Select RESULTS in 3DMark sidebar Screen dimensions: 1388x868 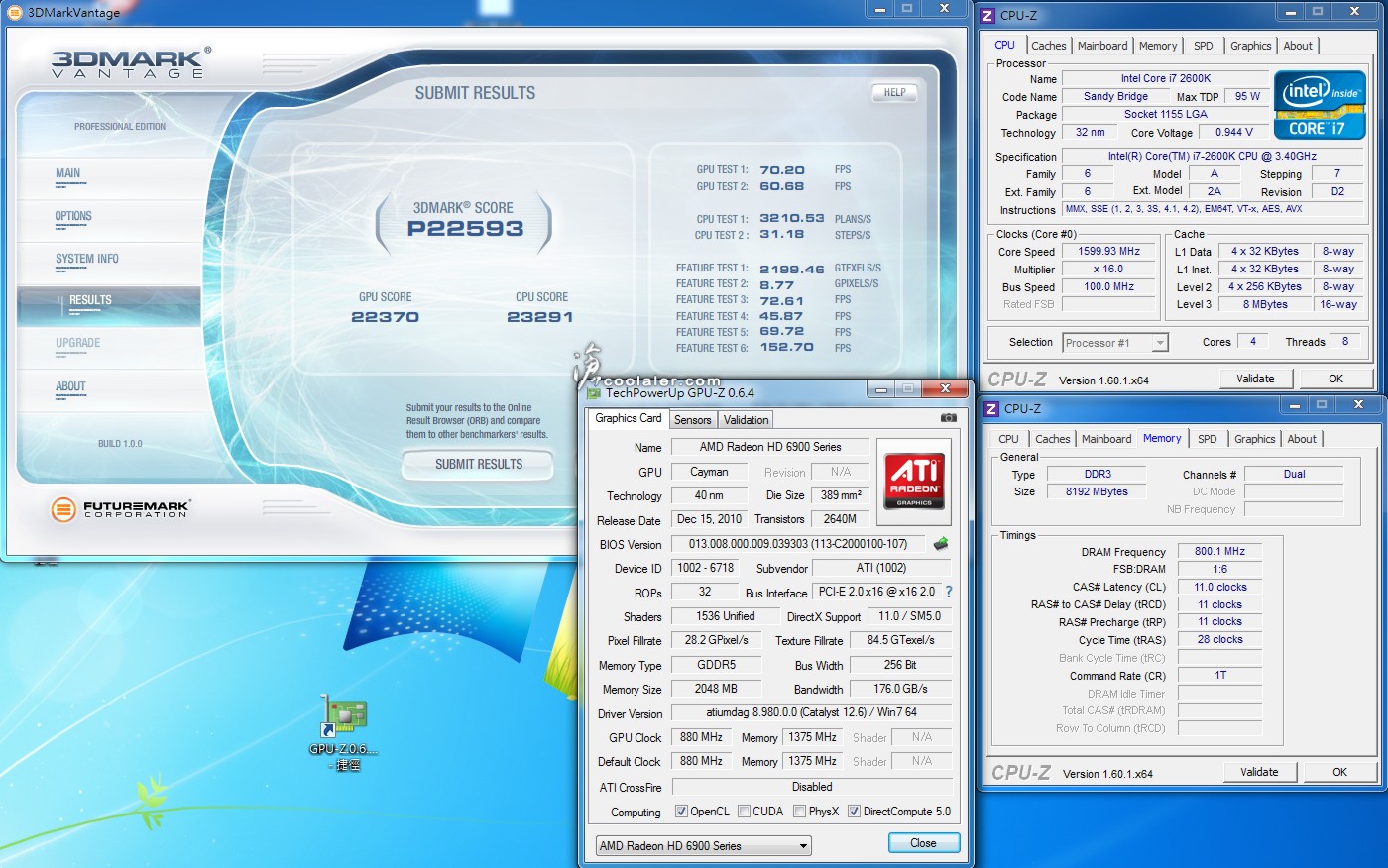(109, 305)
